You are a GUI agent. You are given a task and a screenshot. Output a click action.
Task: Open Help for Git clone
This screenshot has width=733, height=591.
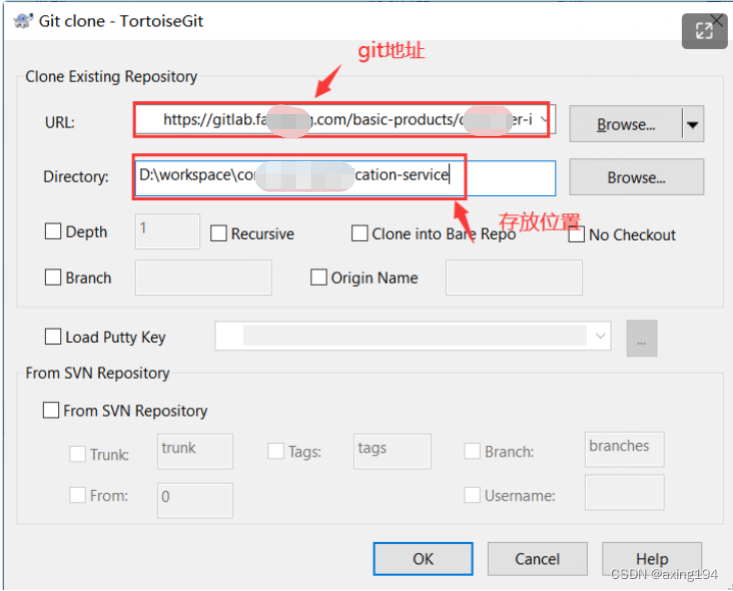(x=652, y=559)
